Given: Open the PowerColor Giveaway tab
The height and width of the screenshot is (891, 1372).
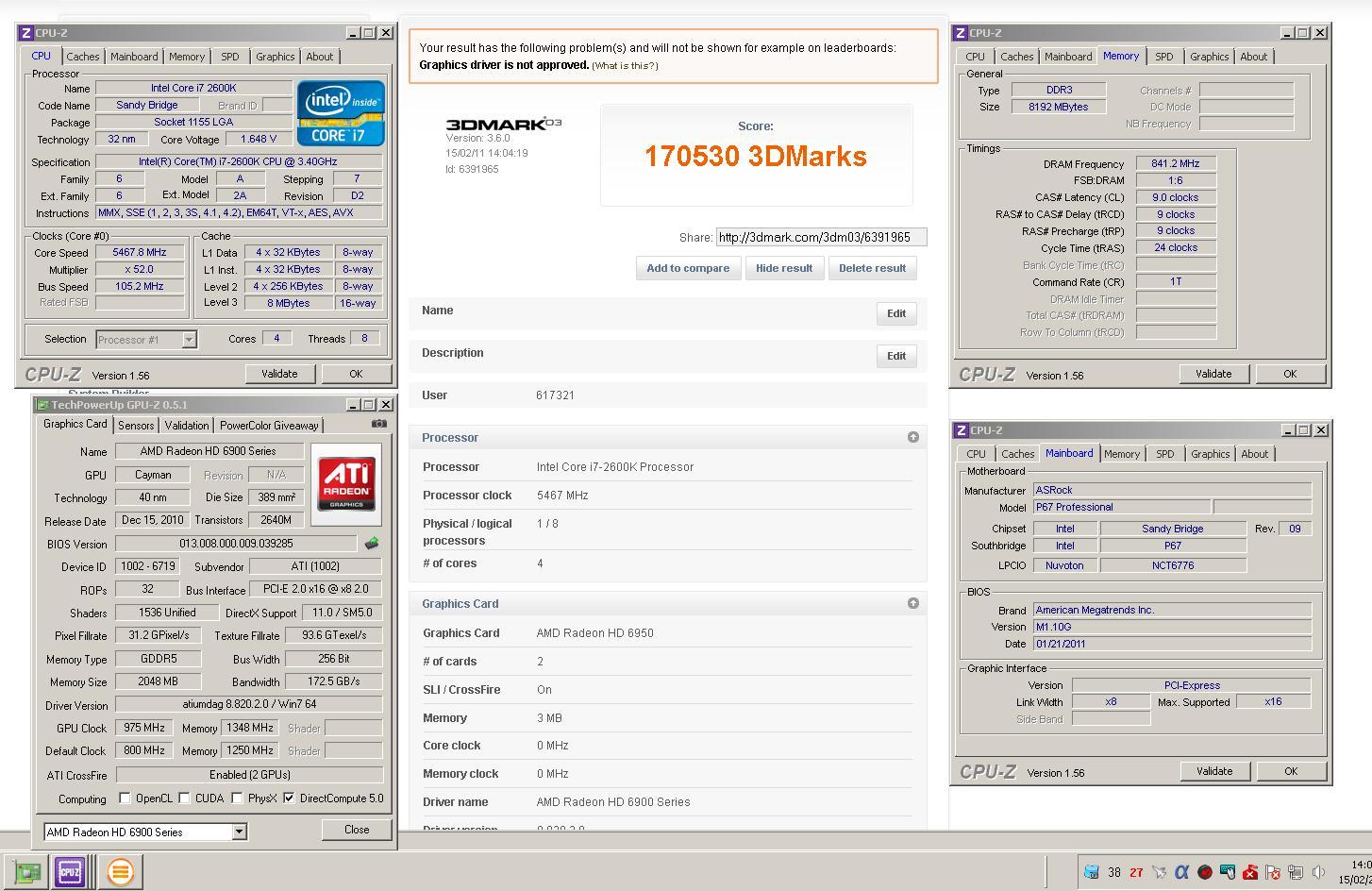Looking at the screenshot, I should click(269, 426).
